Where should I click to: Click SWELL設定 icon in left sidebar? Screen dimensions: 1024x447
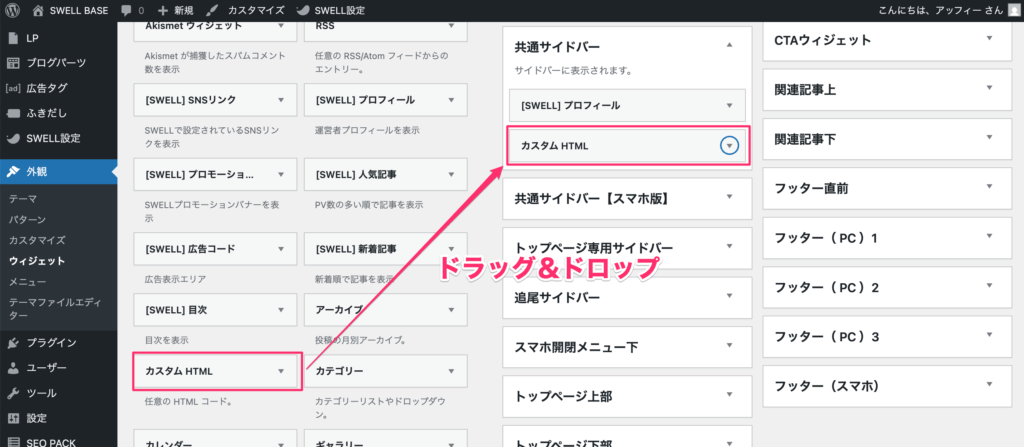click(x=12, y=139)
